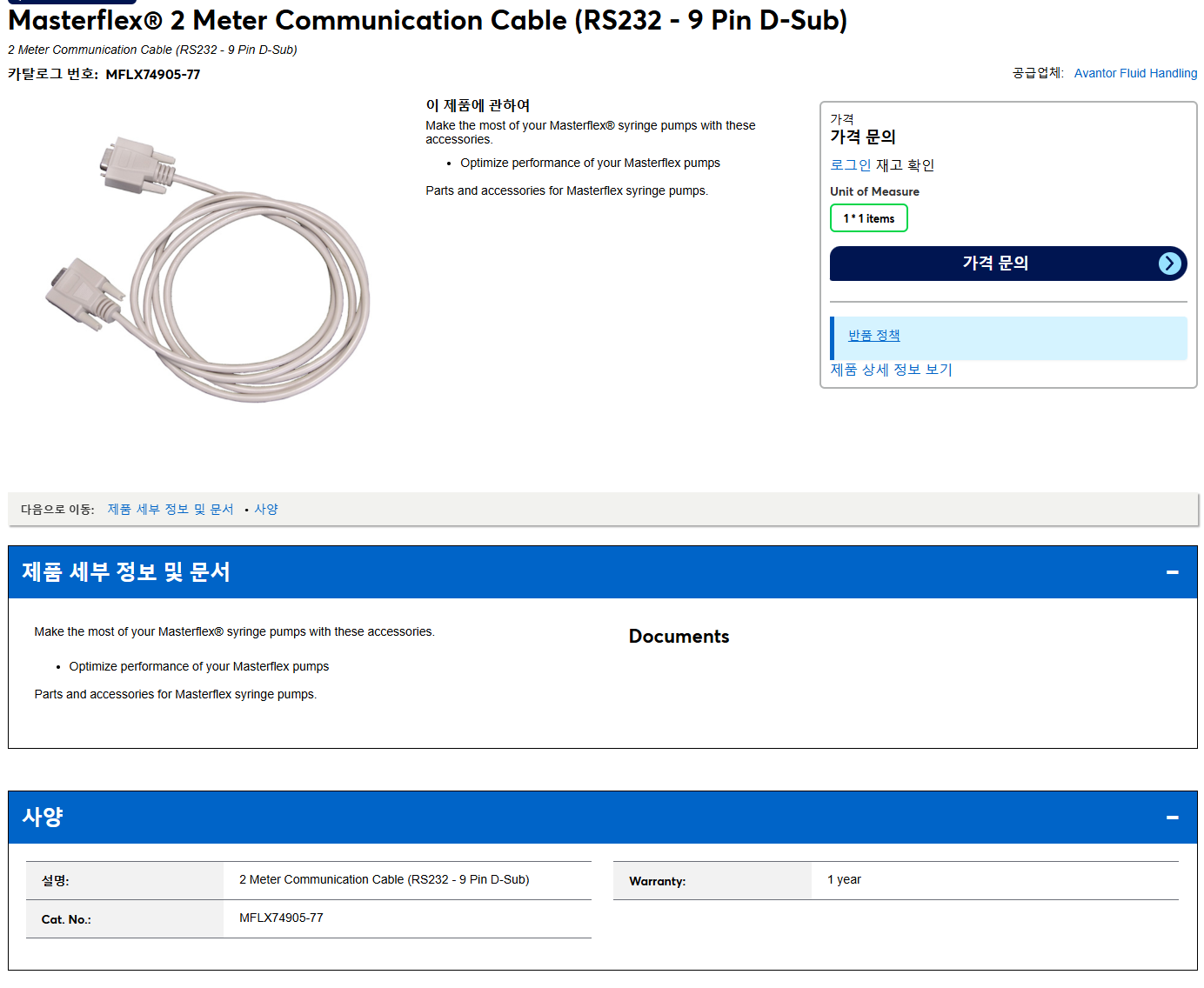The height and width of the screenshot is (988, 1204).
Task: Open the 반품 정책 link
Action: 874,336
